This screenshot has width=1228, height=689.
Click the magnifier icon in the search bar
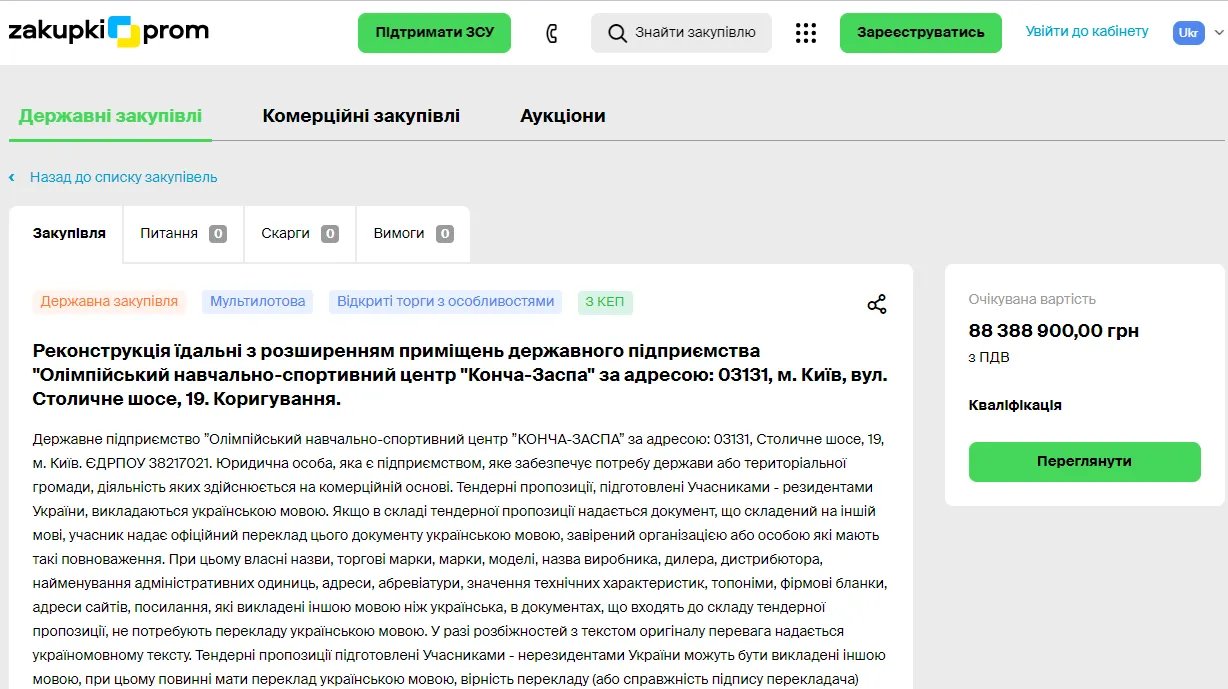(617, 32)
